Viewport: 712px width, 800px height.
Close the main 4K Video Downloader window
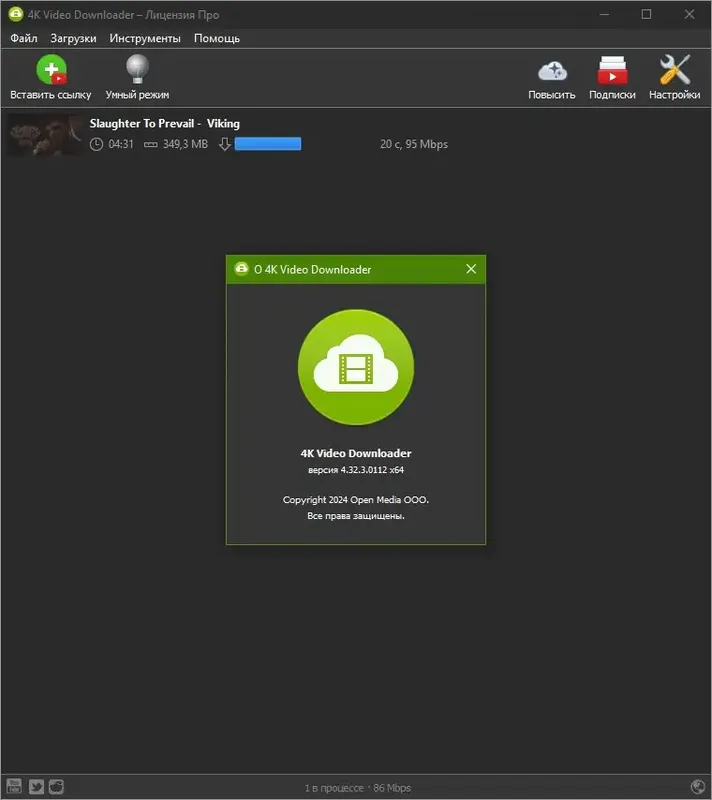(690, 14)
